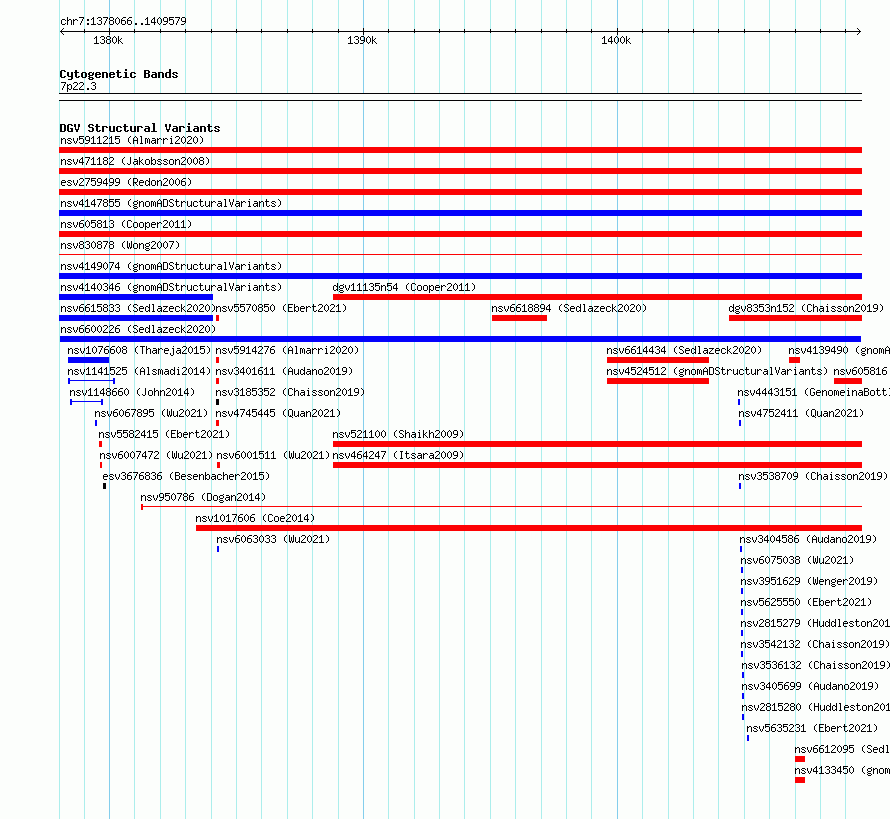Select the blue bar of nsv1076608 (Thareja2015)

point(88,360)
